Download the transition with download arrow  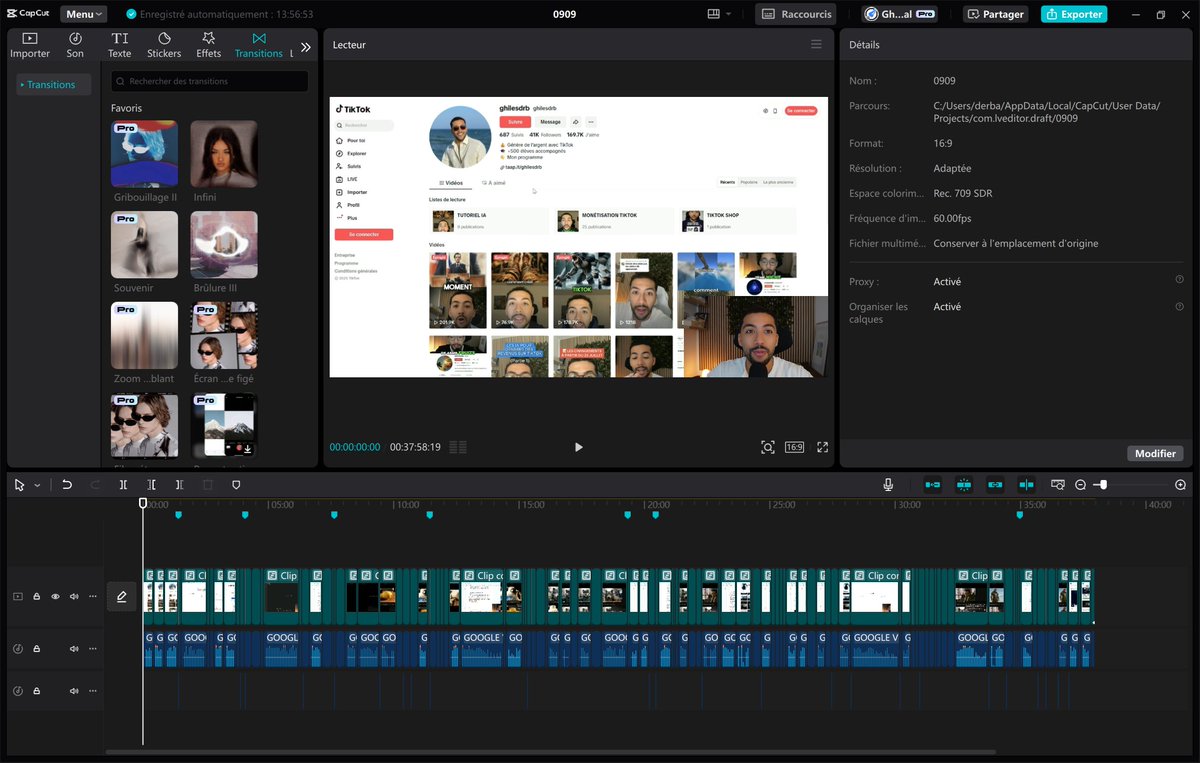(247, 450)
